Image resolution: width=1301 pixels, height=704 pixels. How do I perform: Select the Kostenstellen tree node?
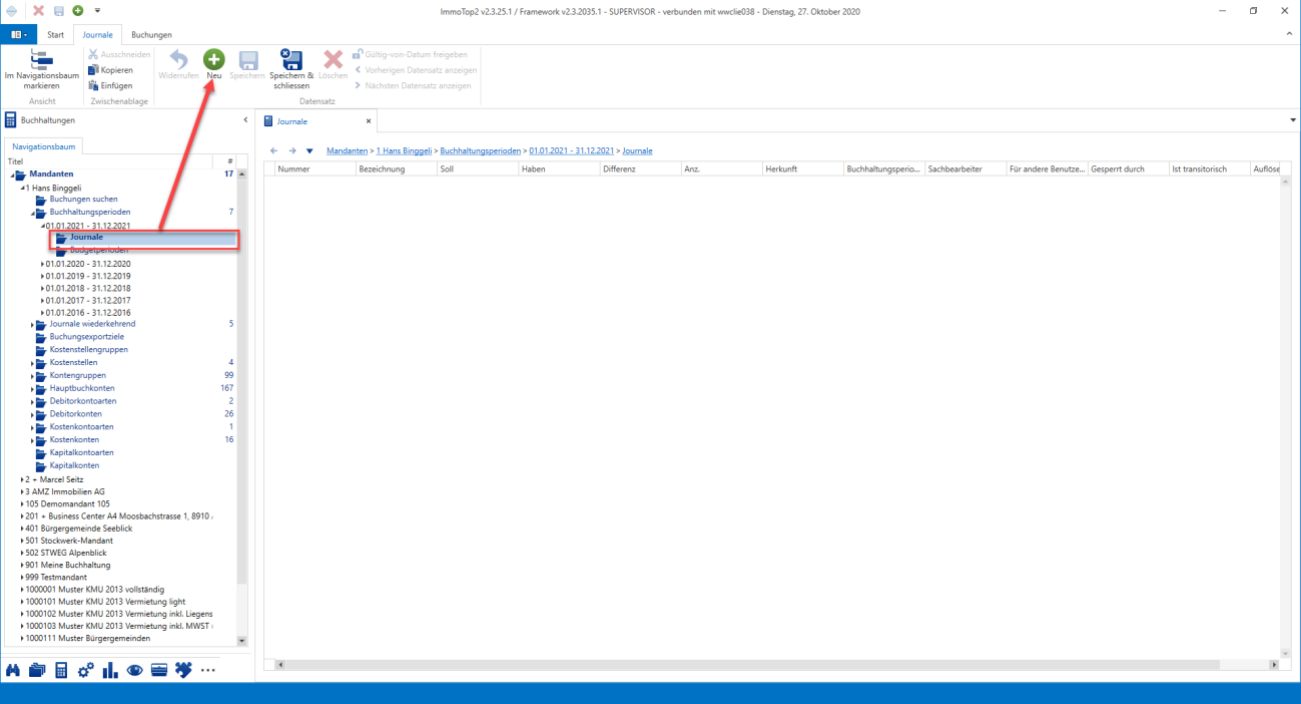pos(74,362)
